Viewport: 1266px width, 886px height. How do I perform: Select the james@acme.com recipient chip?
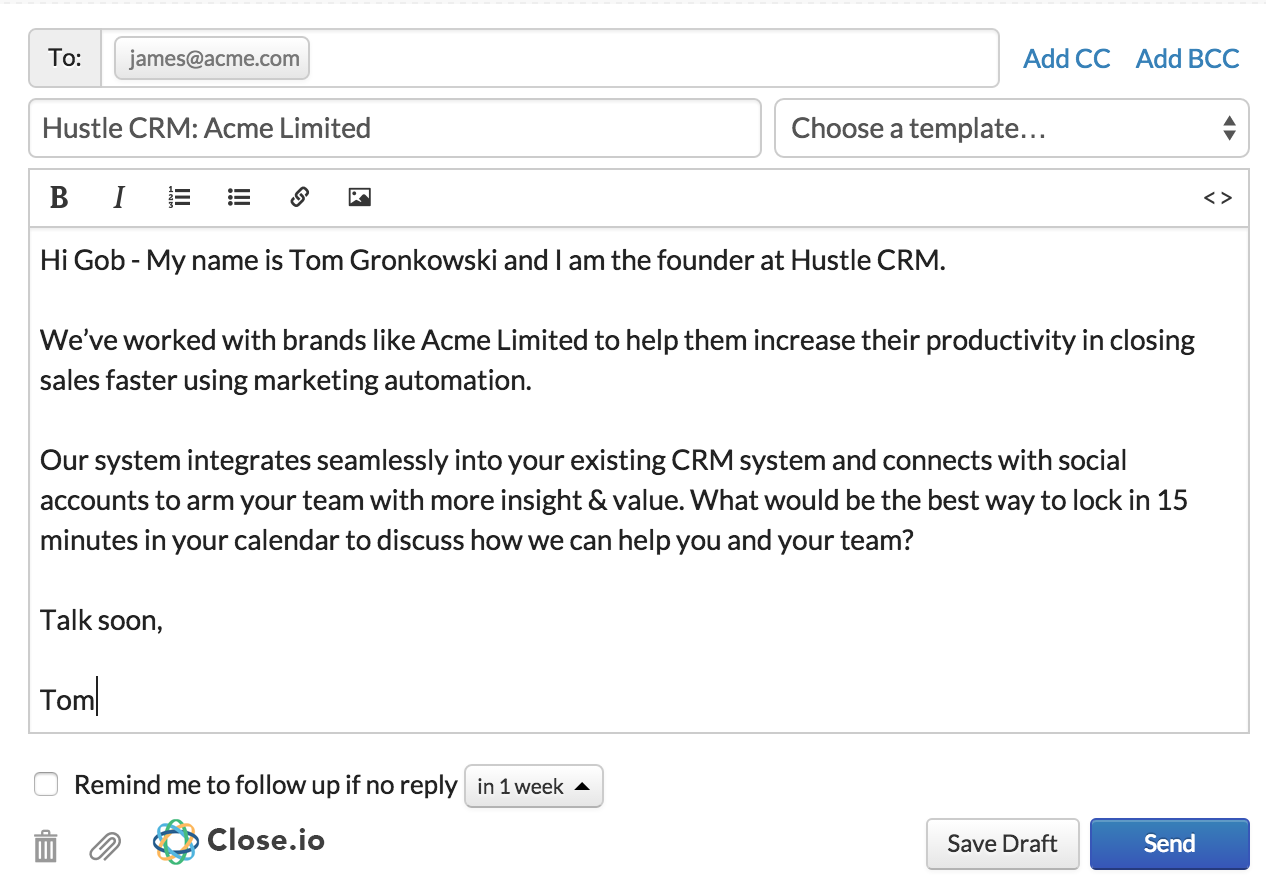coord(213,58)
